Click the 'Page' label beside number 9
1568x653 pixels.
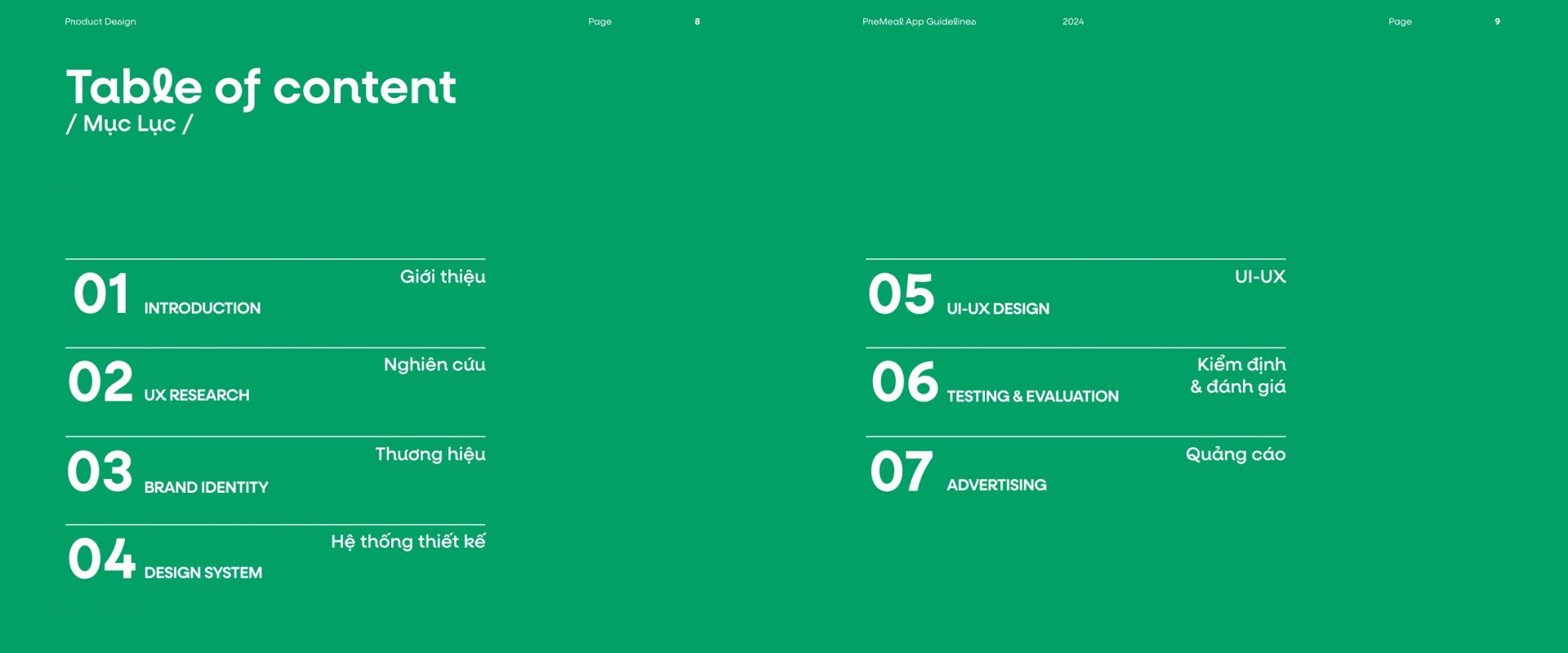[1400, 22]
